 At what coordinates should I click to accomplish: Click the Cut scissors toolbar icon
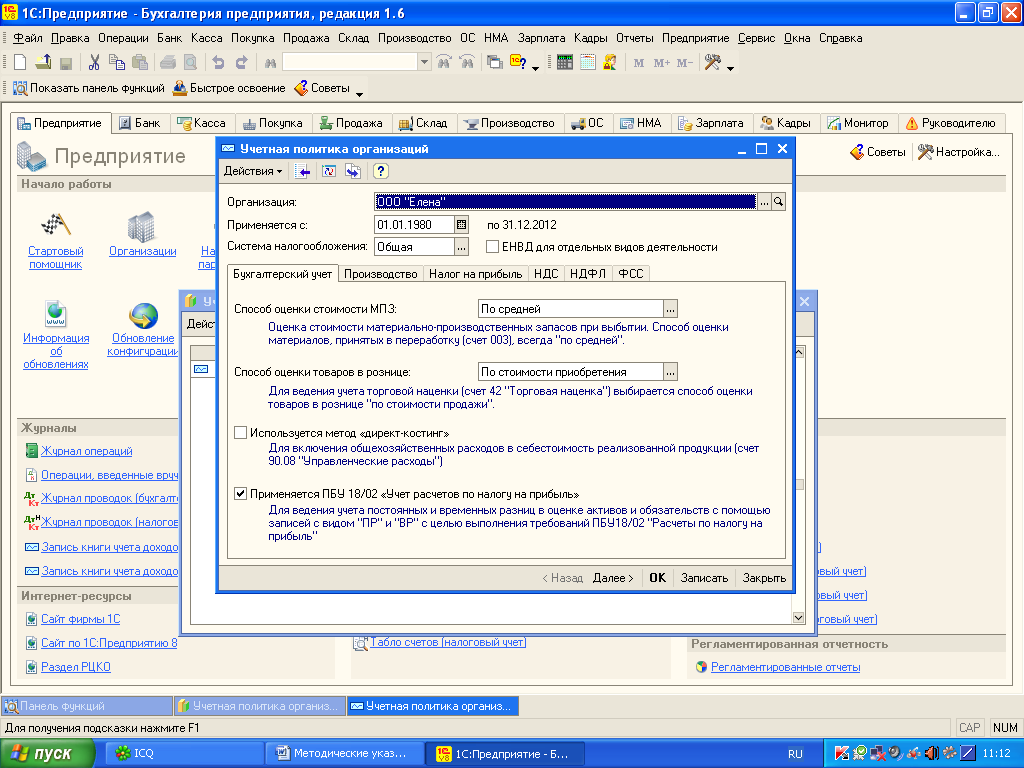pyautogui.click(x=94, y=63)
